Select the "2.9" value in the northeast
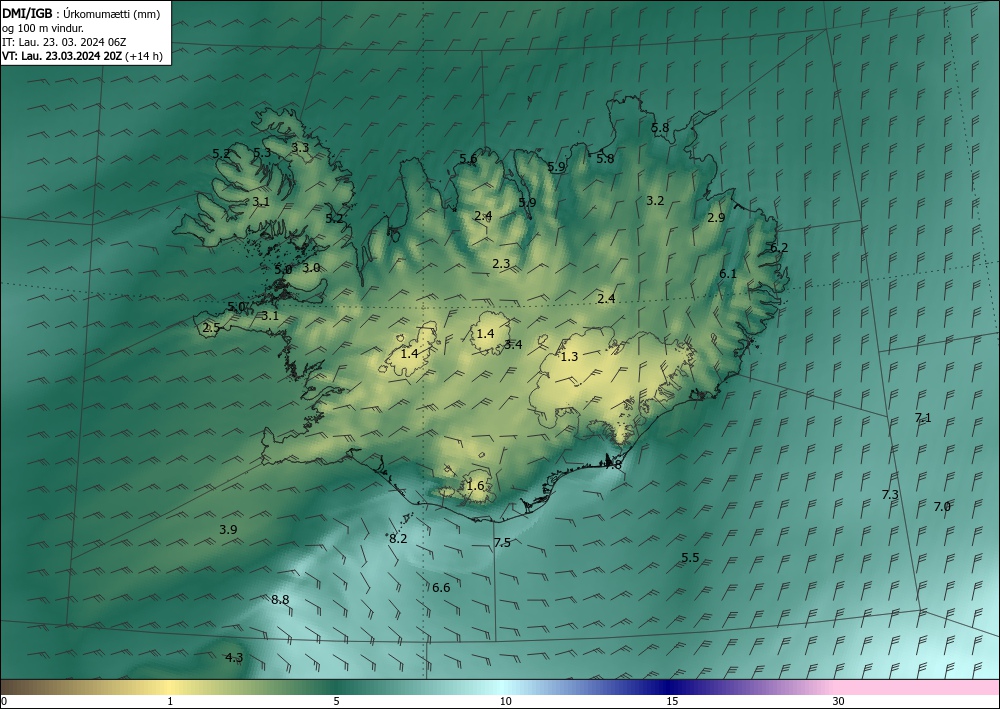Viewport: 1000px width, 709px height. pos(716,217)
